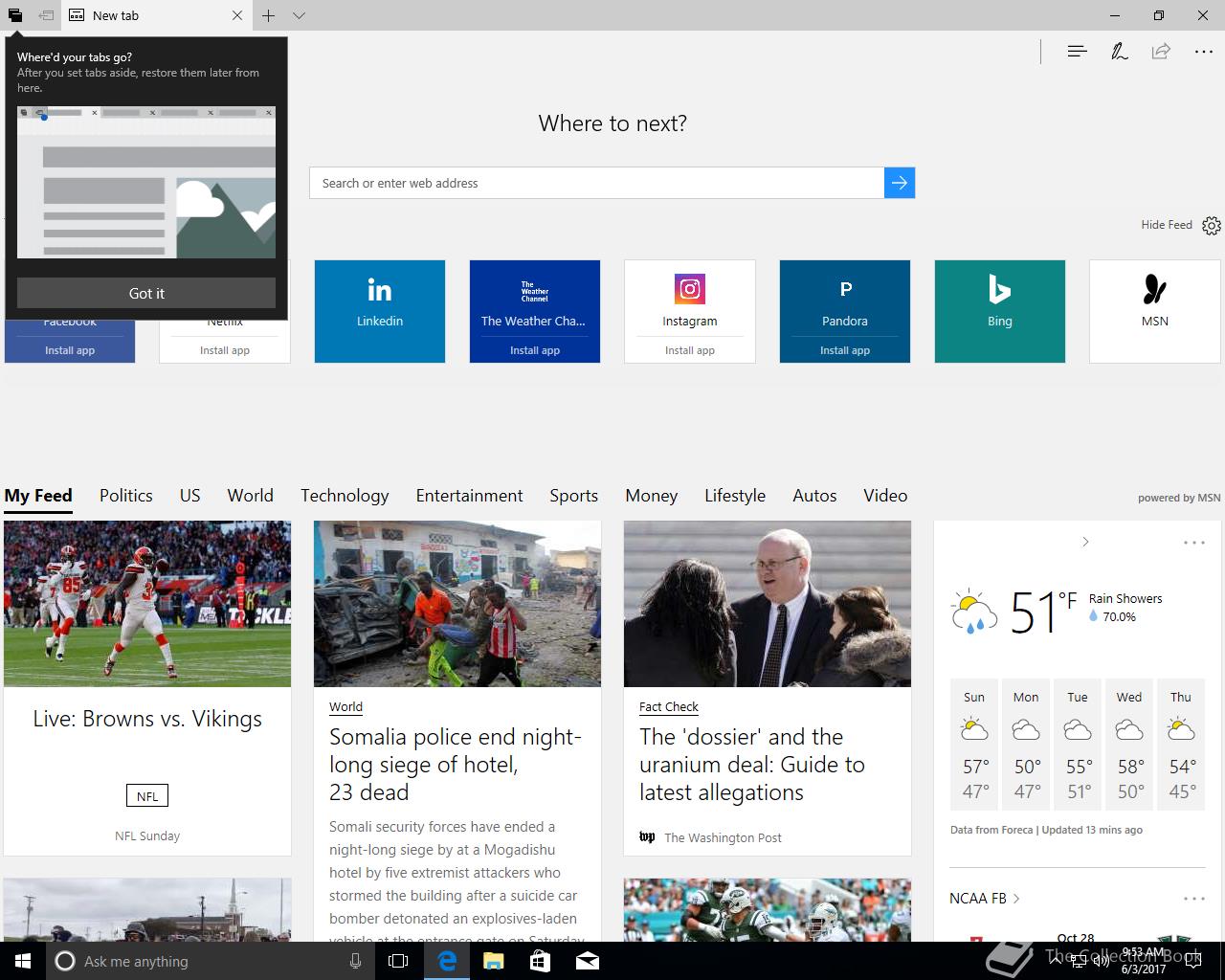Open the MSN top site tile
The height and width of the screenshot is (980, 1225).
[x=1155, y=311]
